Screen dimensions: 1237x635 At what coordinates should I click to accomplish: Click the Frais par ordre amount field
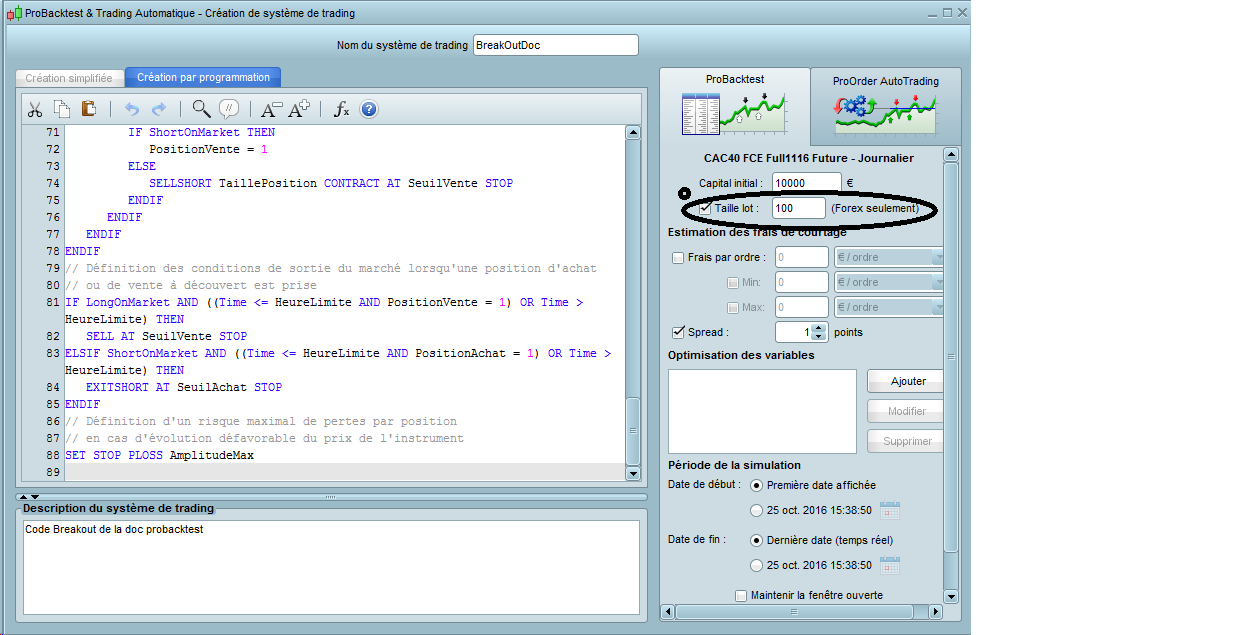[801, 257]
